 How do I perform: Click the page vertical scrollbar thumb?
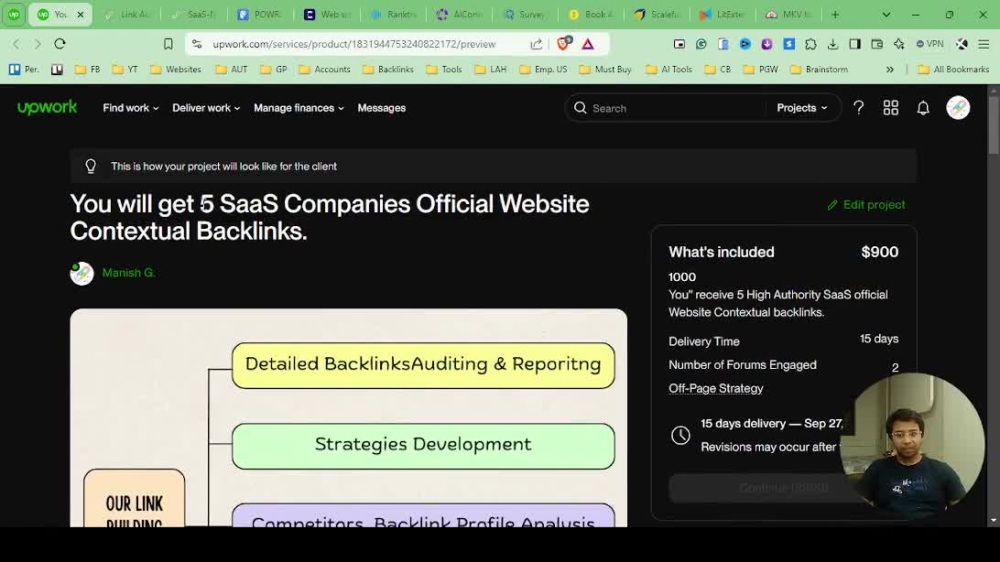coord(994,124)
